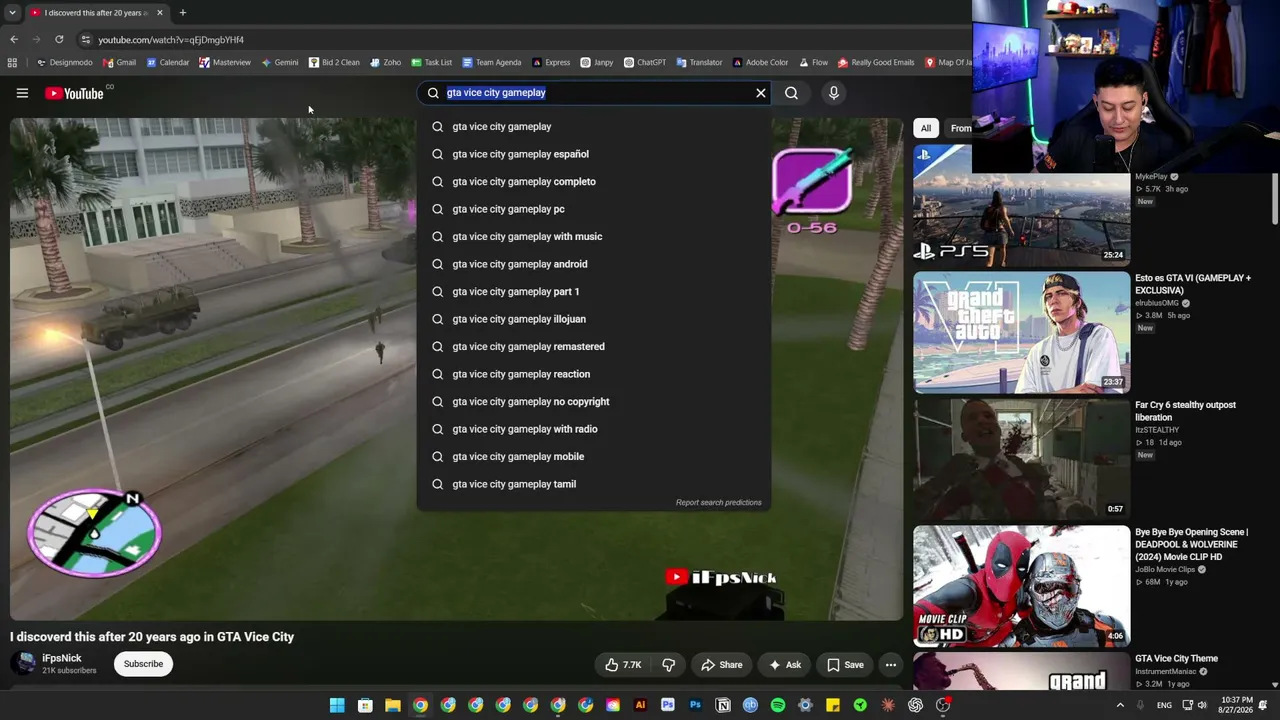Open the iFpsNick channel name link

click(62, 658)
